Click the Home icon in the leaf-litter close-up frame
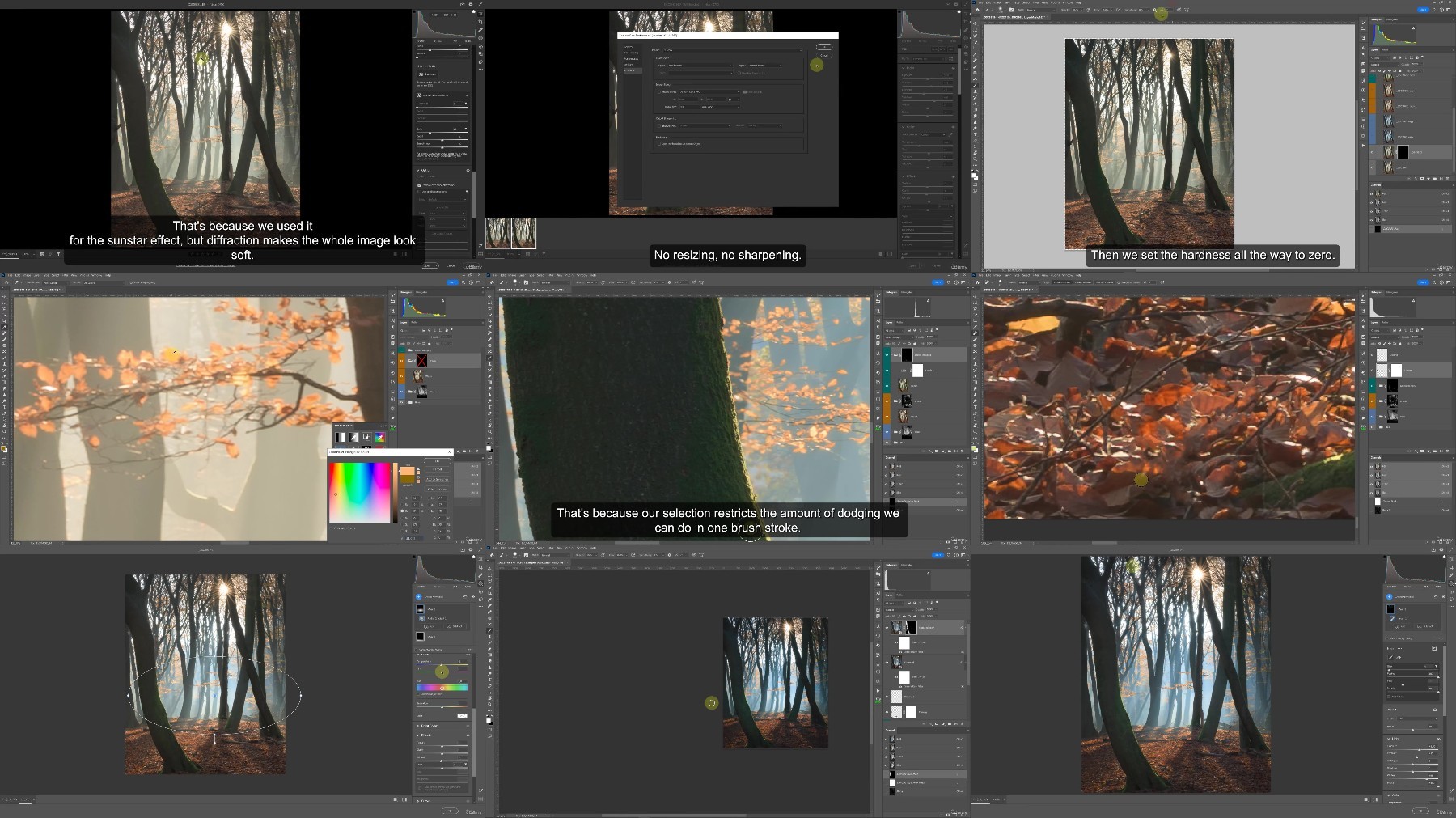Viewport: 1456px width, 818px height. pyautogui.click(x=977, y=282)
